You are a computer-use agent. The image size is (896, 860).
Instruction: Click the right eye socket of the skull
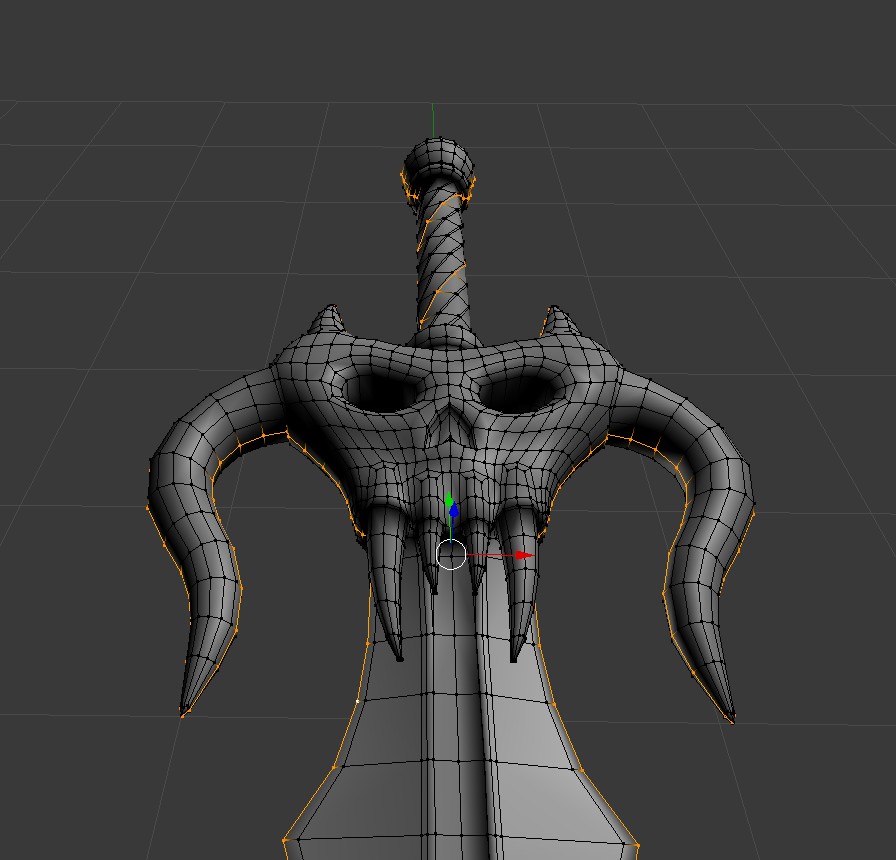pos(510,390)
